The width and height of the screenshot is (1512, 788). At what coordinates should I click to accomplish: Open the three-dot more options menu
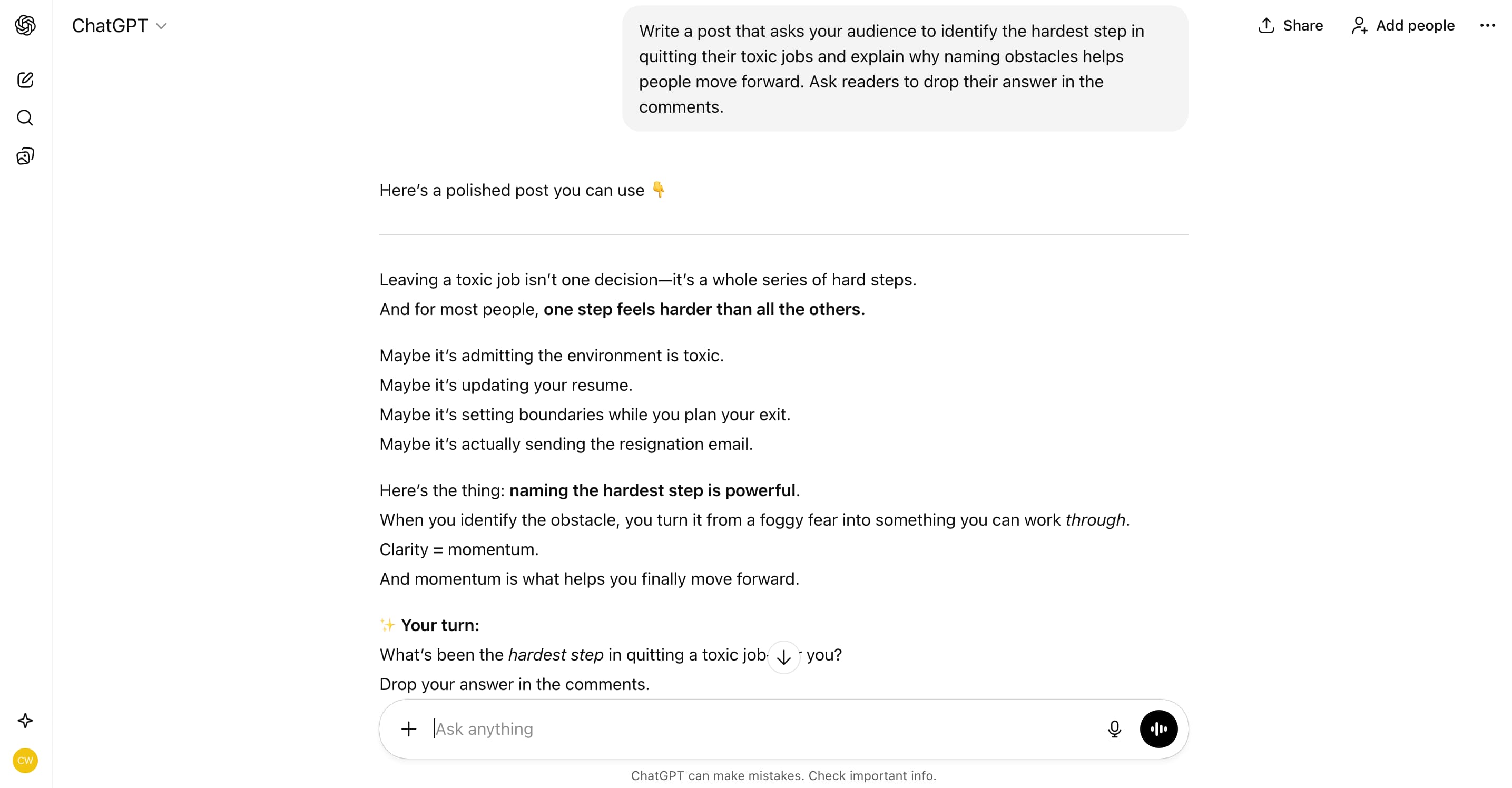(1487, 25)
